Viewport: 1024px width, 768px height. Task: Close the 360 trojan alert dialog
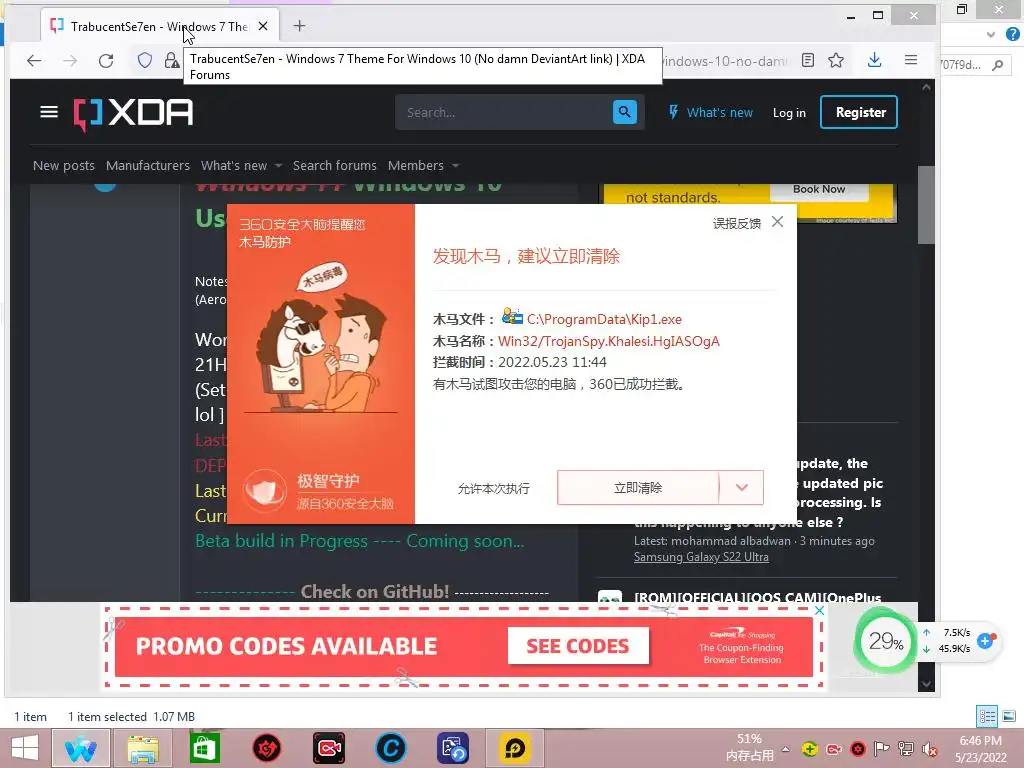(x=777, y=222)
